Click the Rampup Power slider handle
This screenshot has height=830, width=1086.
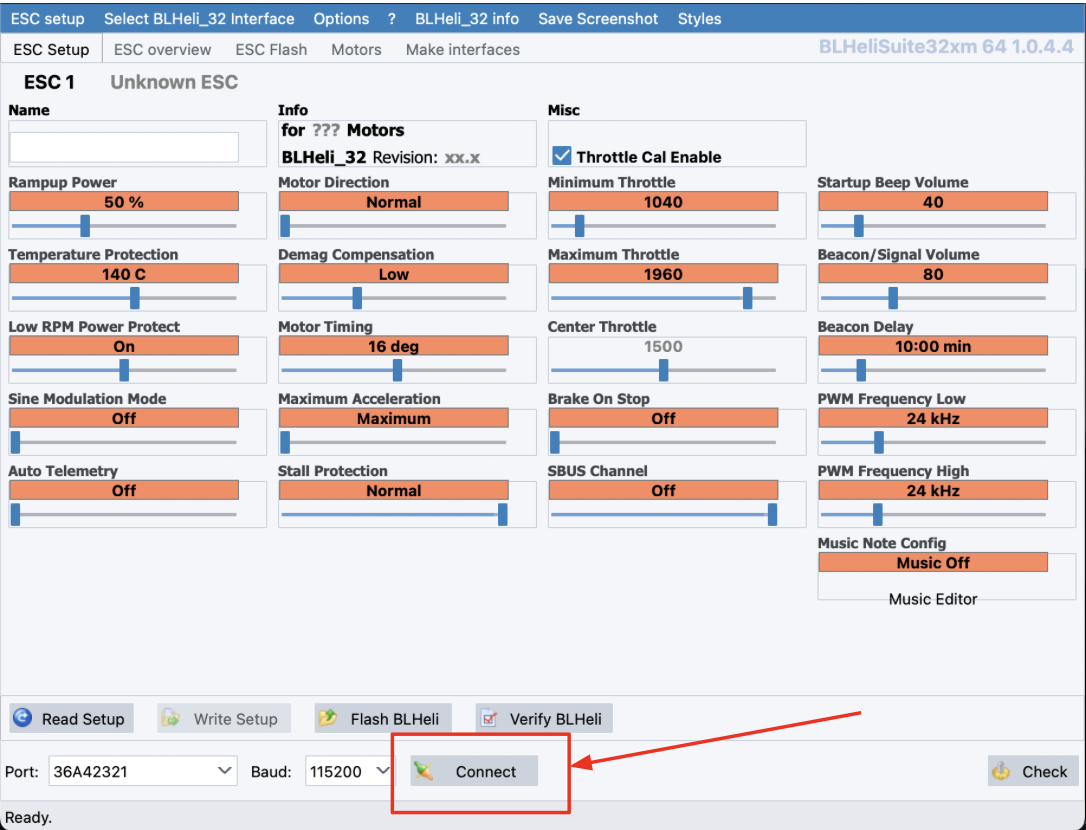pyautogui.click(x=85, y=226)
